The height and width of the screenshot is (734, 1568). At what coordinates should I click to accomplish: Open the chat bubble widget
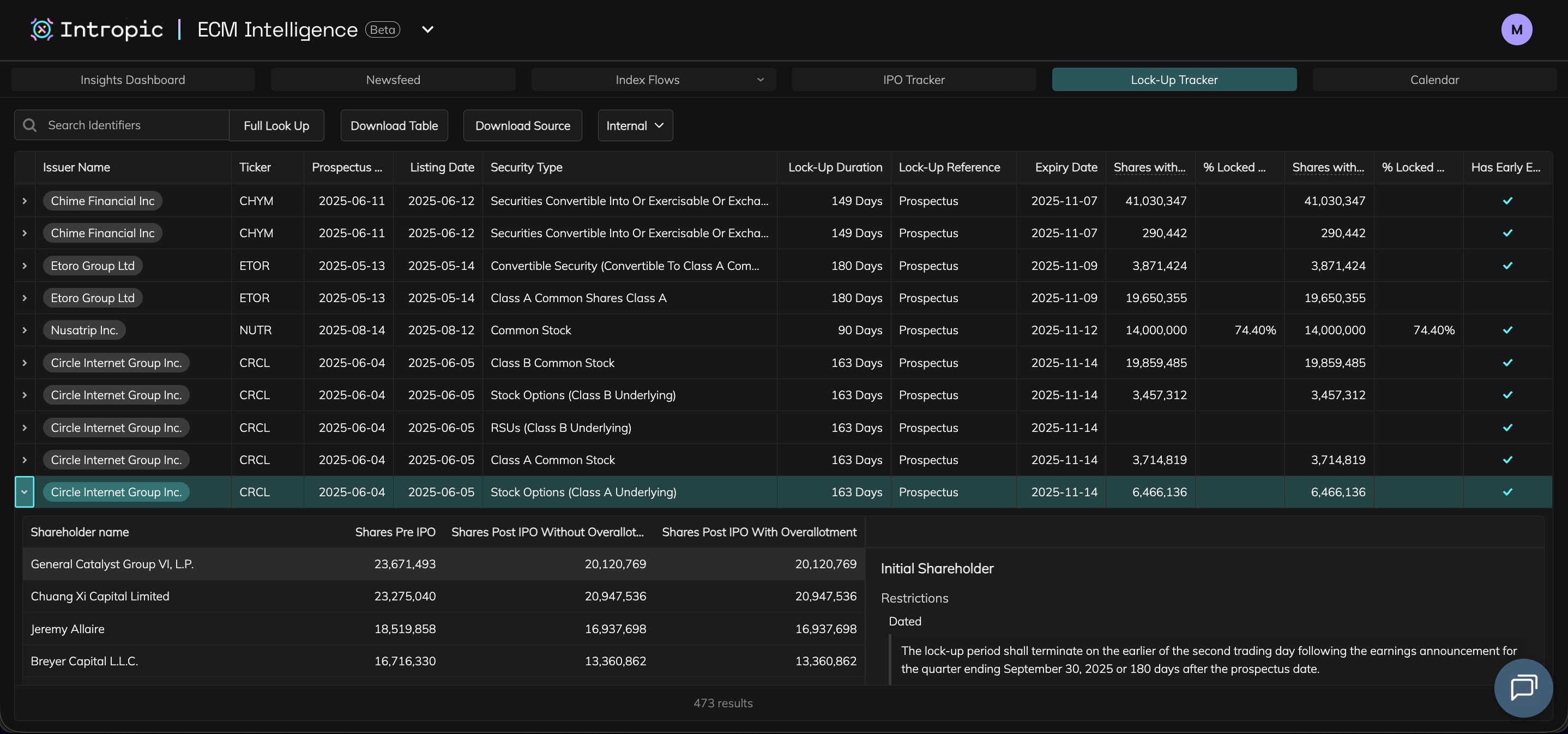(1523, 688)
